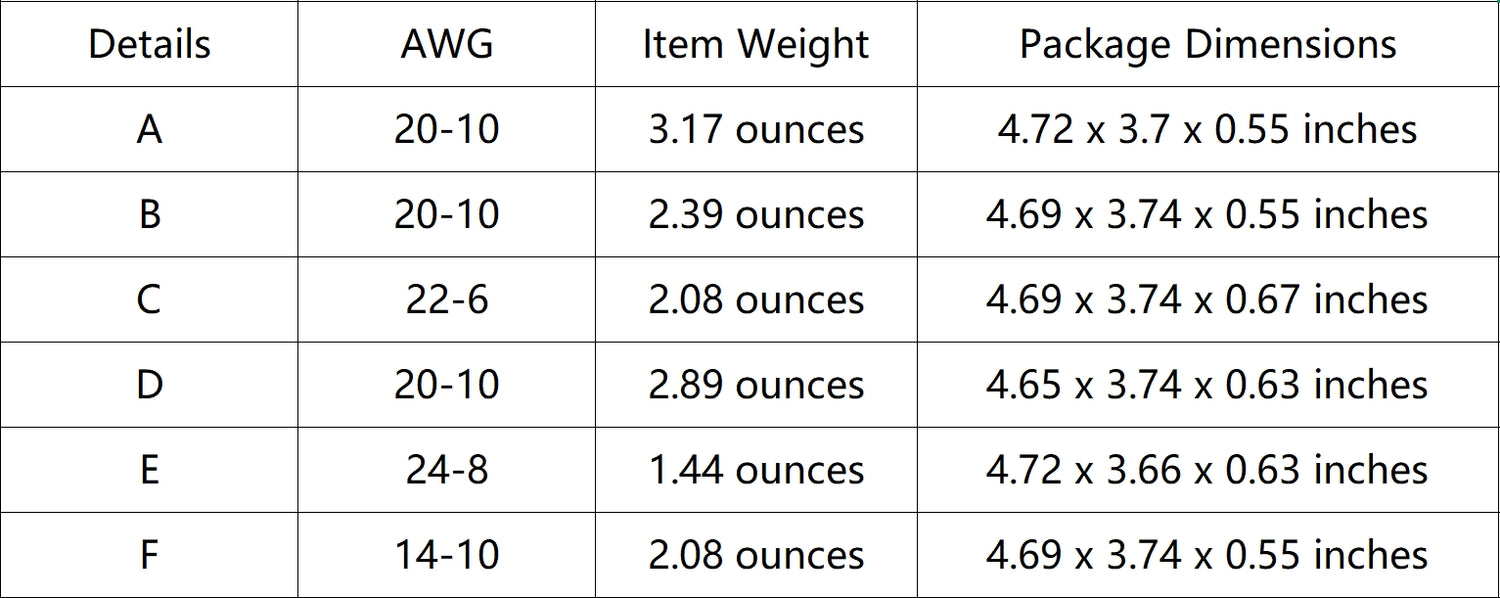Select row label B in Details column
The width and height of the screenshot is (1500, 598).
(x=149, y=215)
